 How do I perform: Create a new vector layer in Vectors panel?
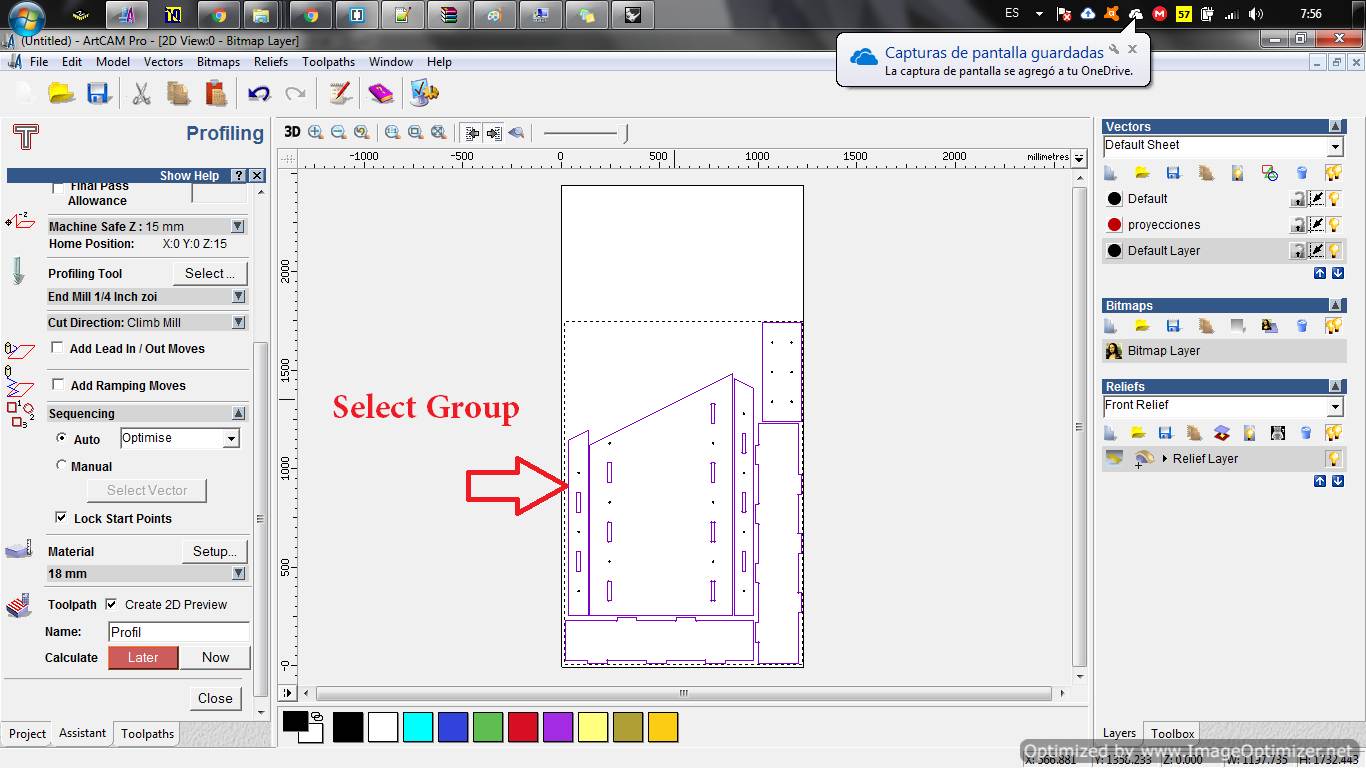click(1110, 173)
